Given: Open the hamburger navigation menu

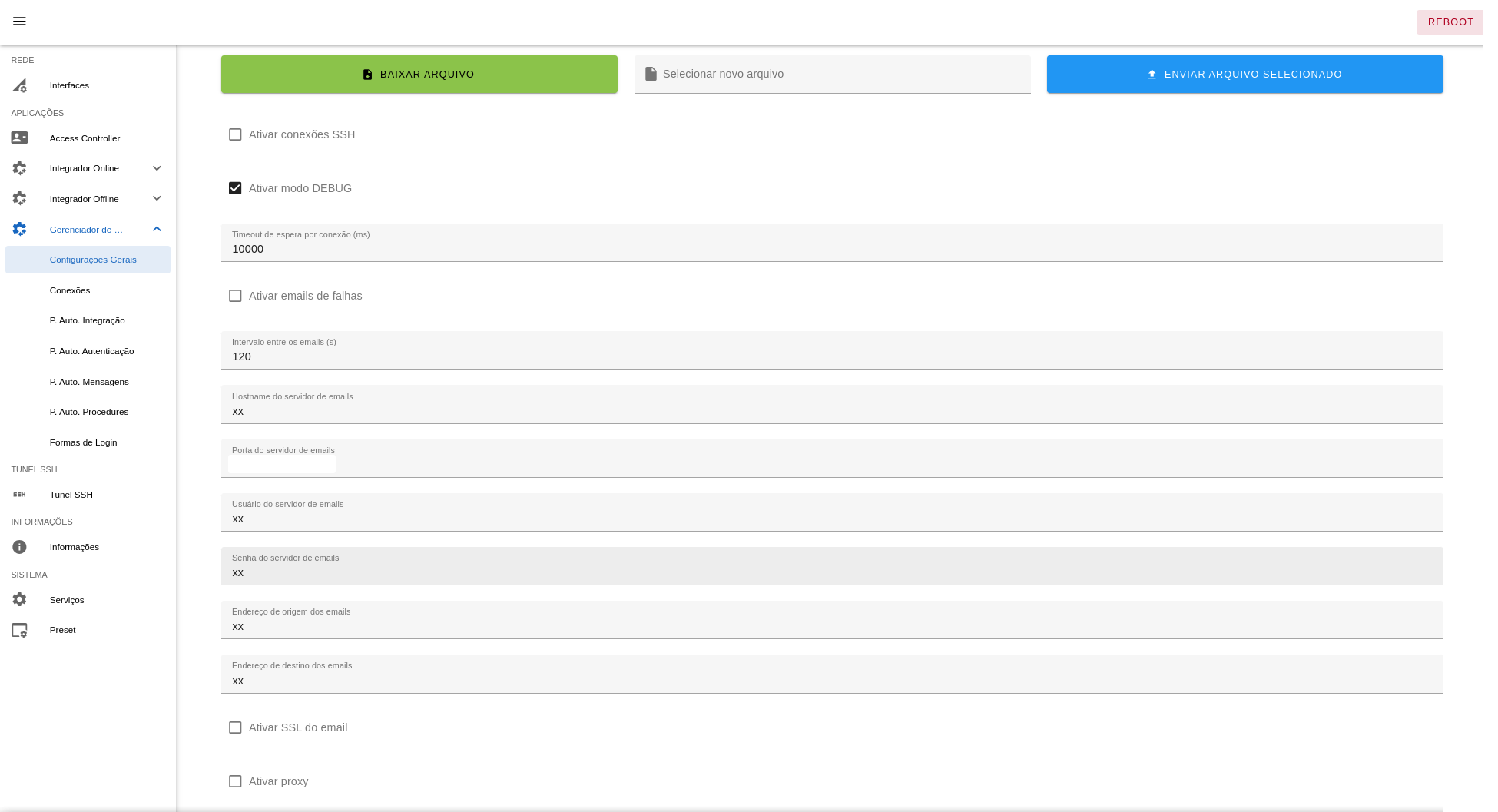Looking at the screenshot, I should (19, 22).
